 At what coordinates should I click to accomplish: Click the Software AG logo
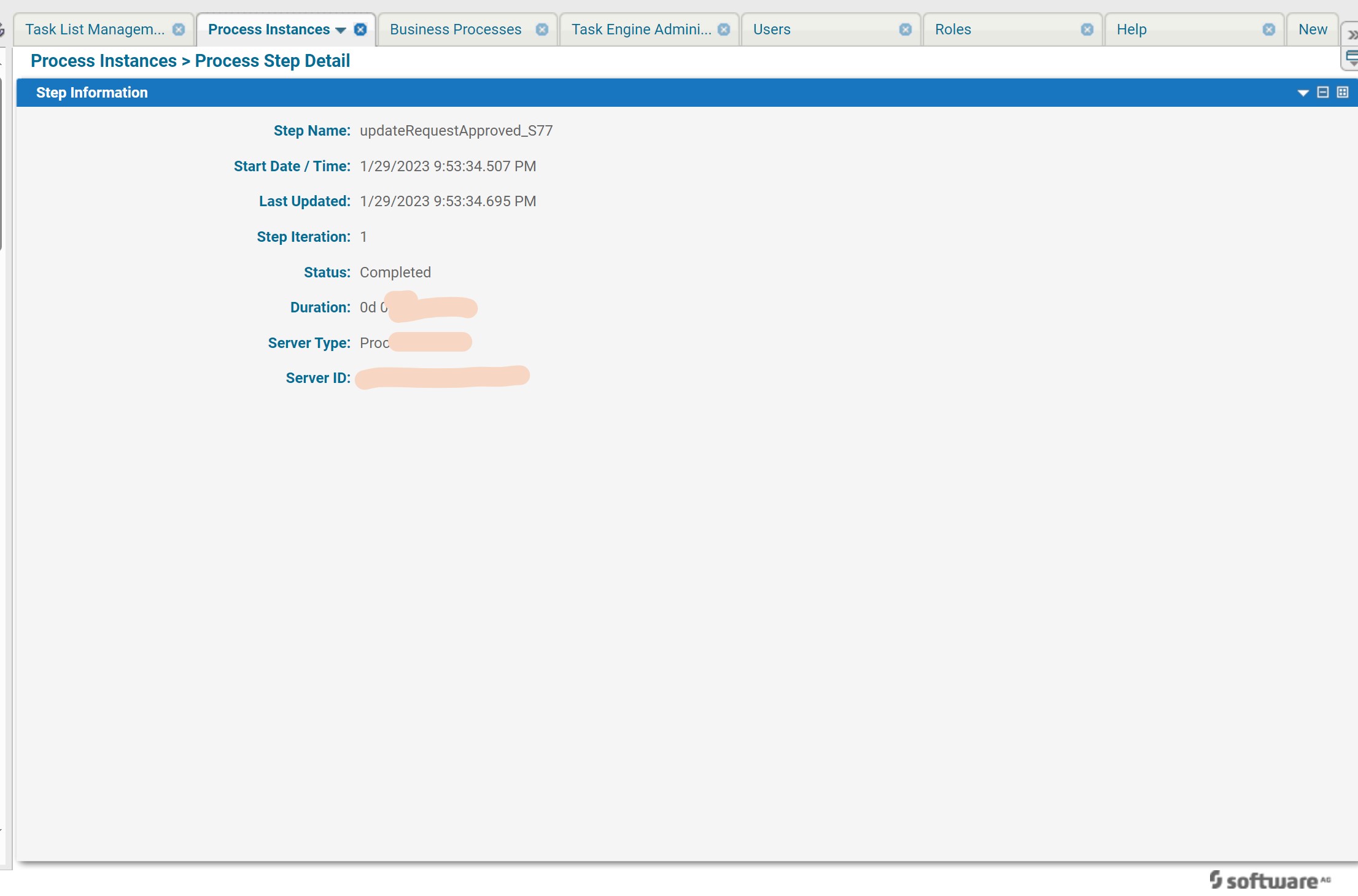tap(1270, 880)
